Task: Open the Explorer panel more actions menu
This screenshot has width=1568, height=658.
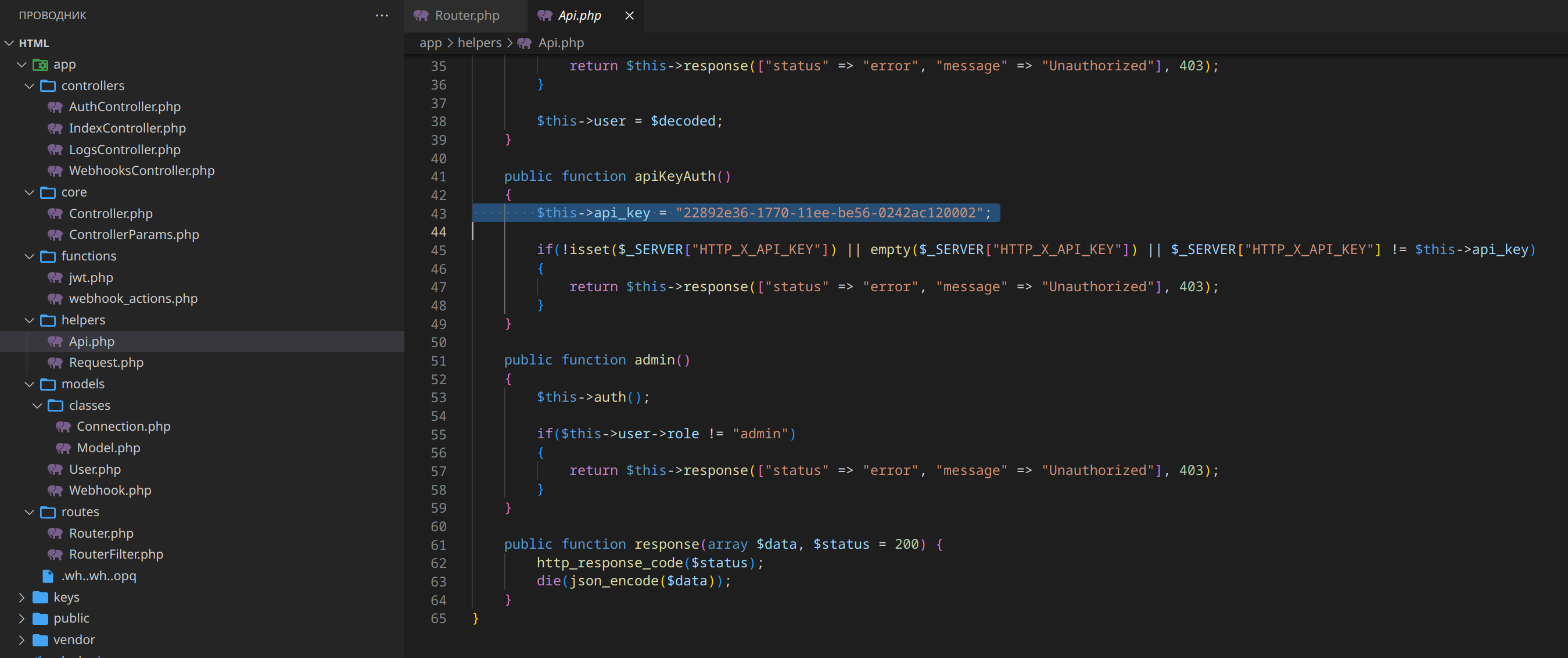Action: pos(382,15)
